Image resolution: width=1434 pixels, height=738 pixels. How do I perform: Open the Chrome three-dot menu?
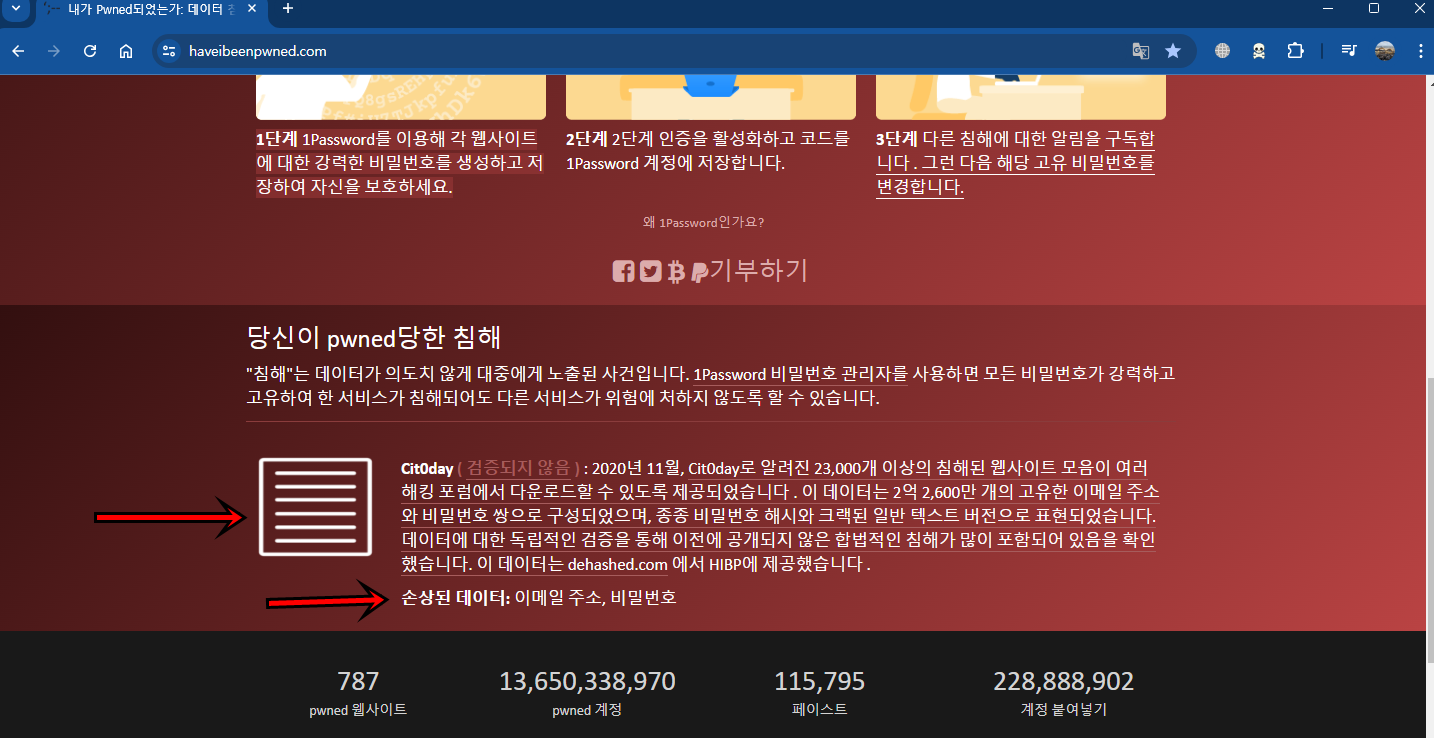pos(1420,51)
